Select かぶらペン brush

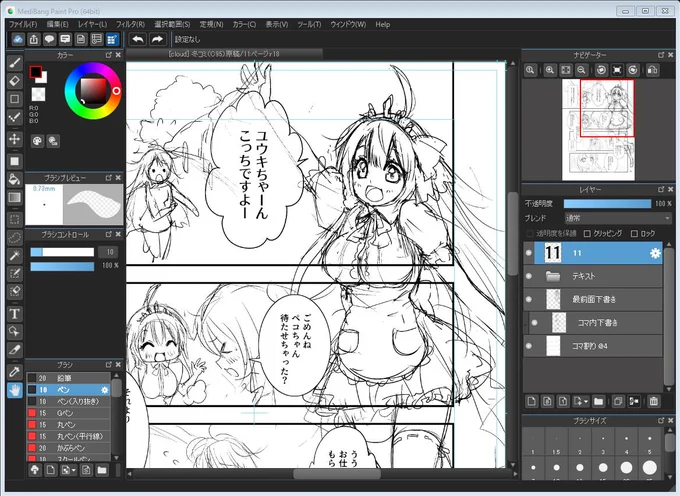tap(69, 448)
